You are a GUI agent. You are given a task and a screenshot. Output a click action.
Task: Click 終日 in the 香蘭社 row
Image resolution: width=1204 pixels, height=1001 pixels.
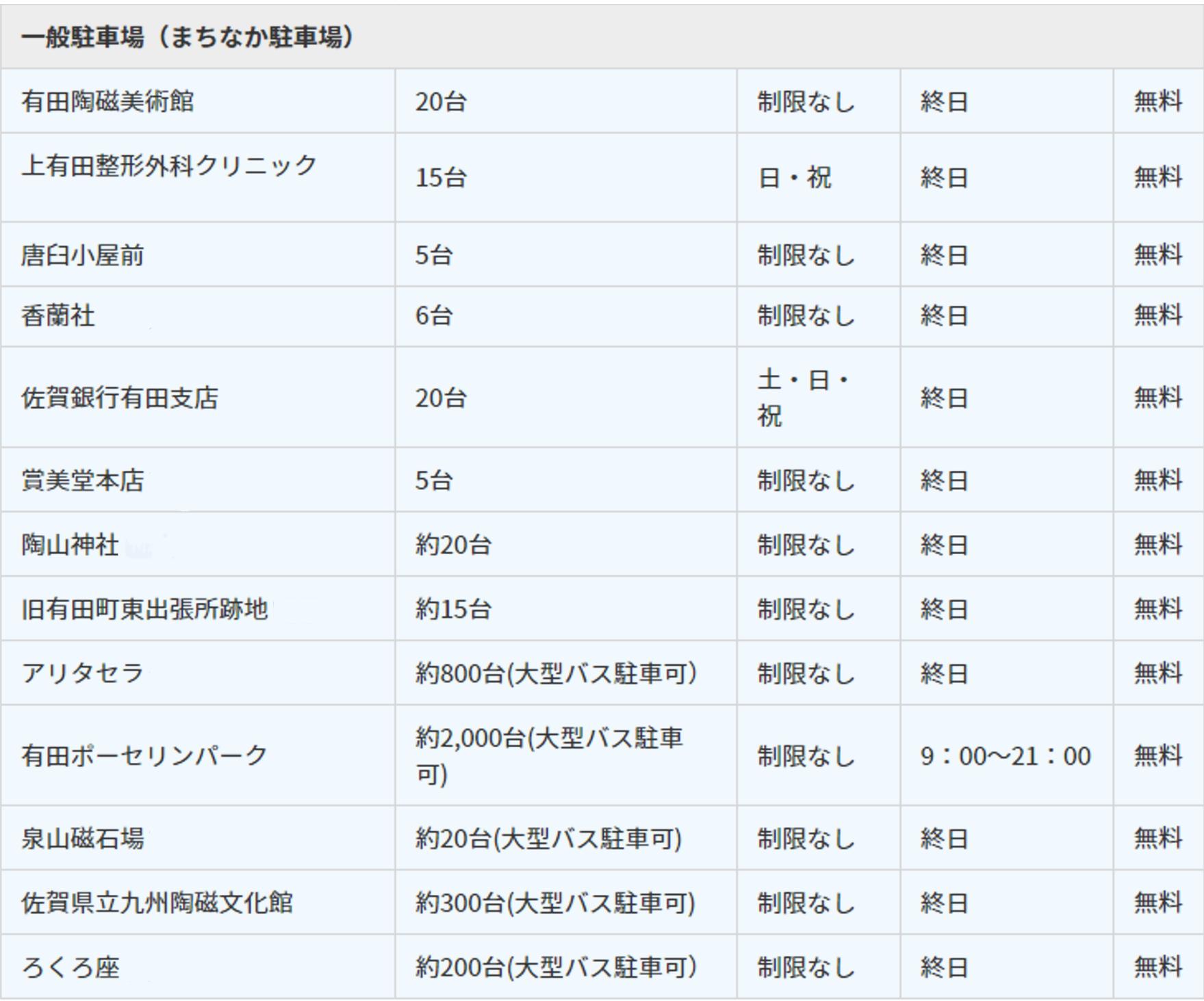[x=945, y=315]
